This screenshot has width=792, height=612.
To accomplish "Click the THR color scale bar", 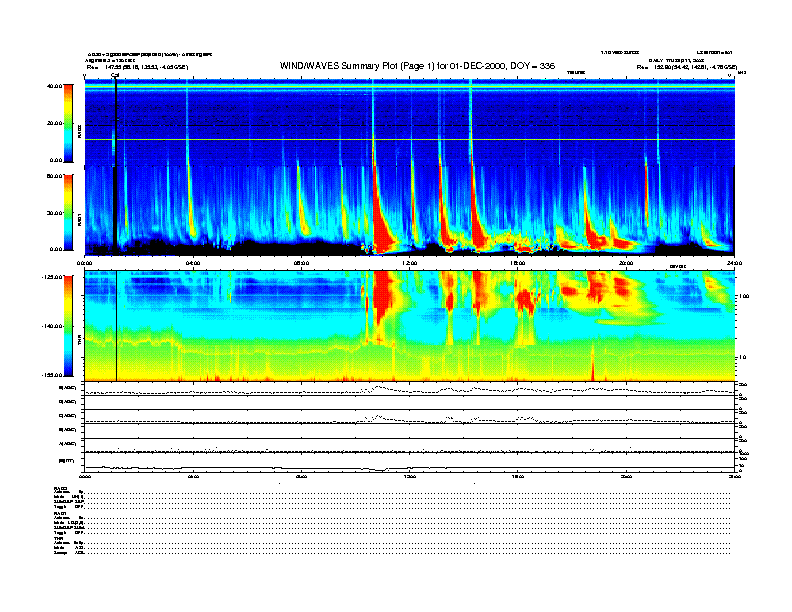I will click(68, 326).
